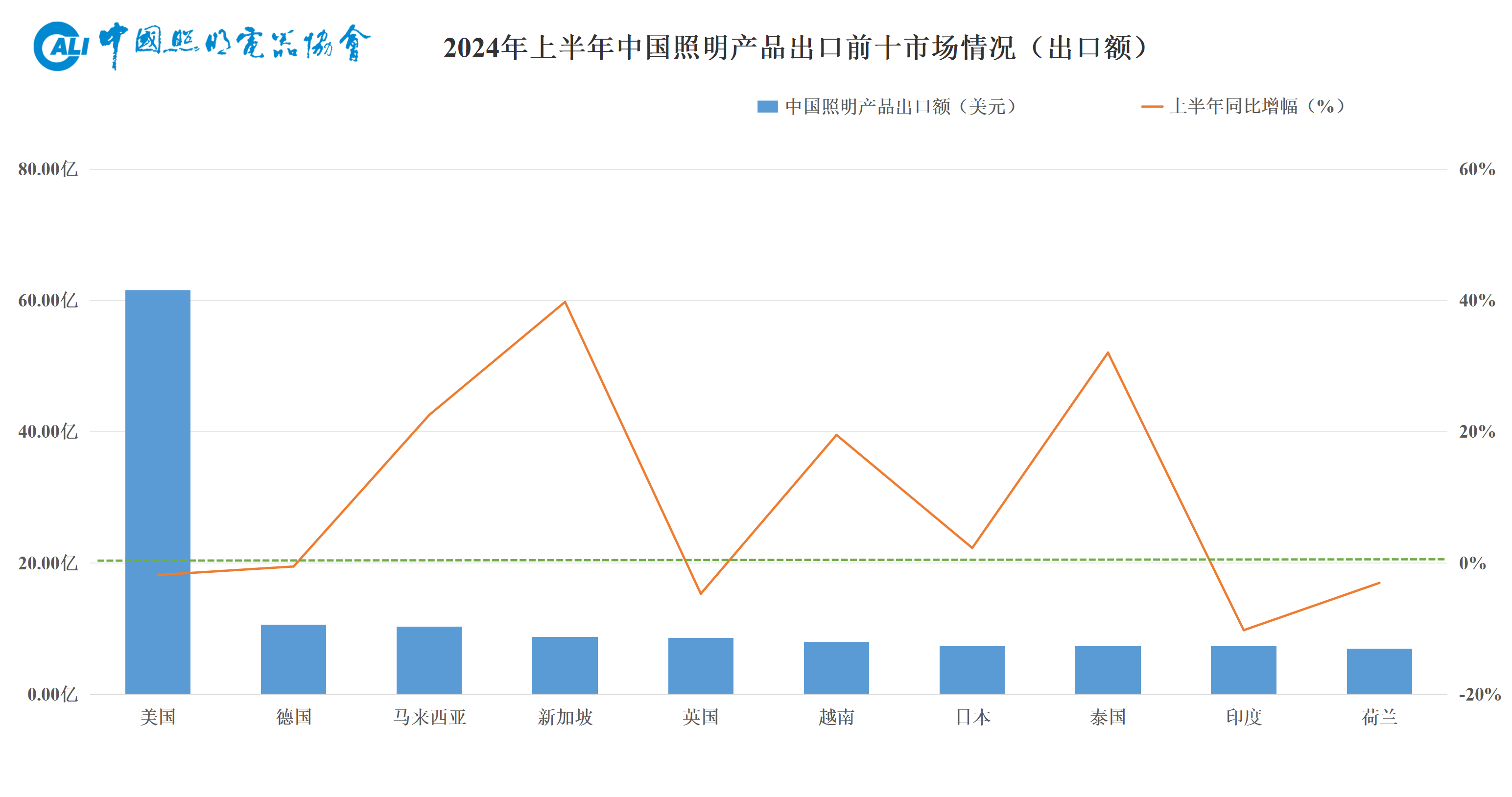1512x797 pixels.
Task: Click the left axis value 20.00亿
Action: [x=47, y=563]
